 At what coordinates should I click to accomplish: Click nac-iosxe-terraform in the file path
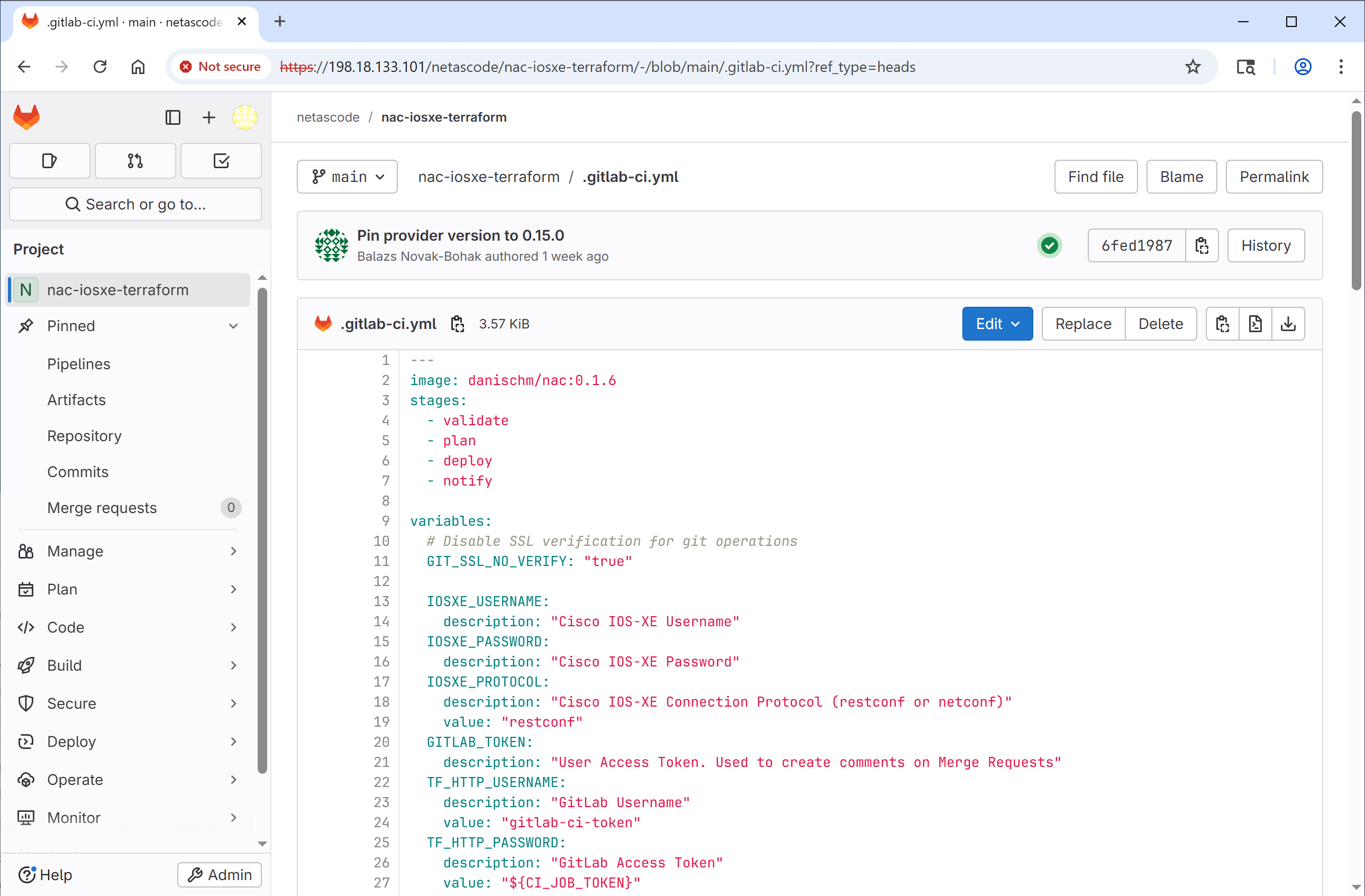[x=489, y=177]
